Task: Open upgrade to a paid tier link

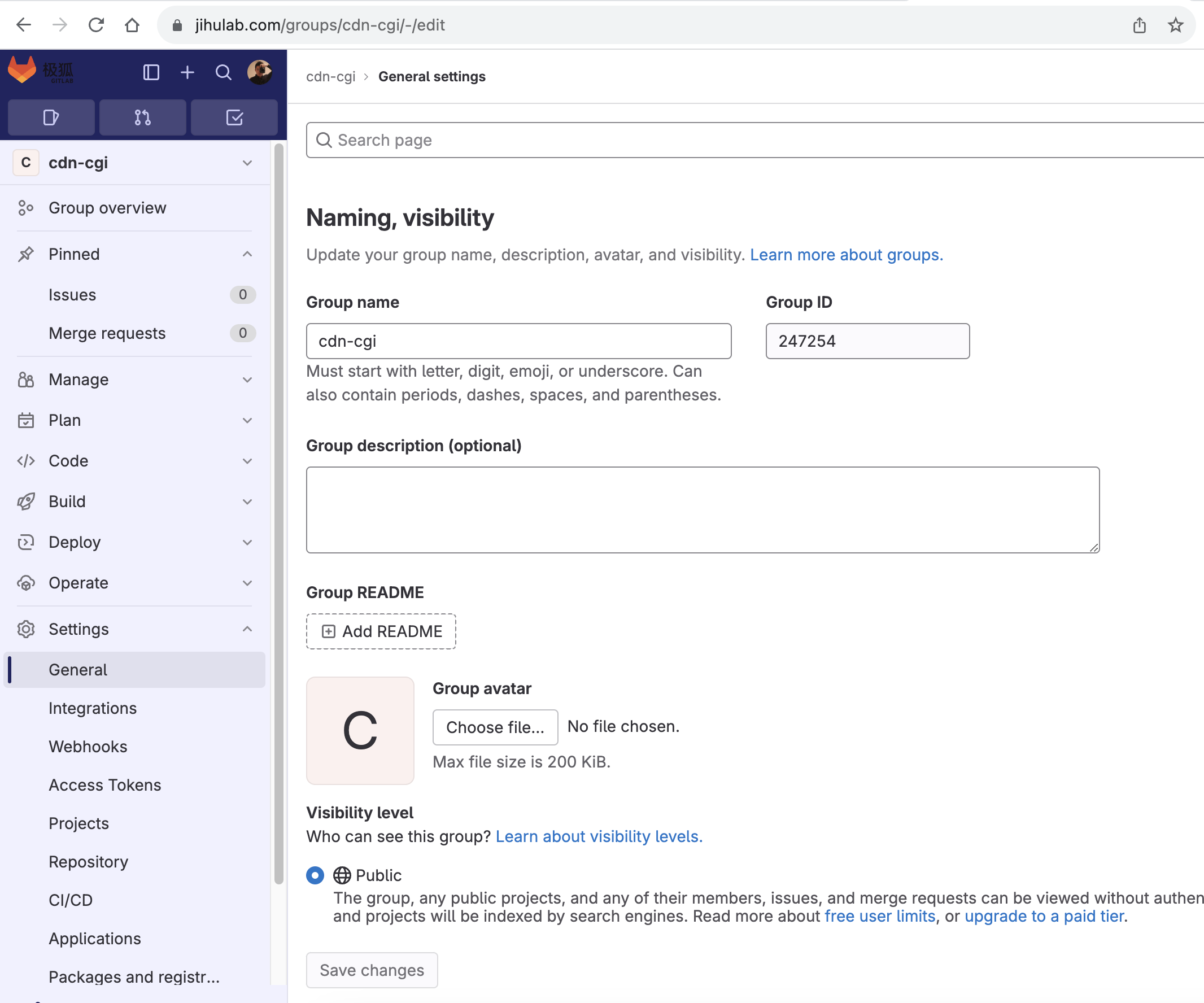Action: [x=1044, y=917]
